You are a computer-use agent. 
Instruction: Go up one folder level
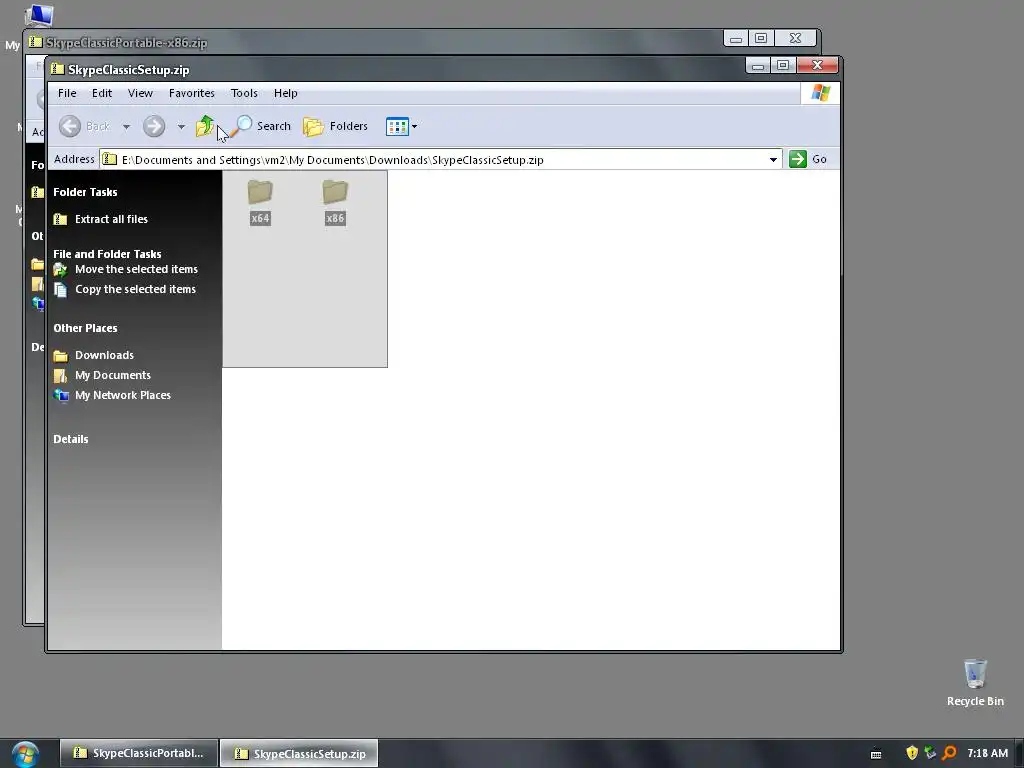(205, 126)
